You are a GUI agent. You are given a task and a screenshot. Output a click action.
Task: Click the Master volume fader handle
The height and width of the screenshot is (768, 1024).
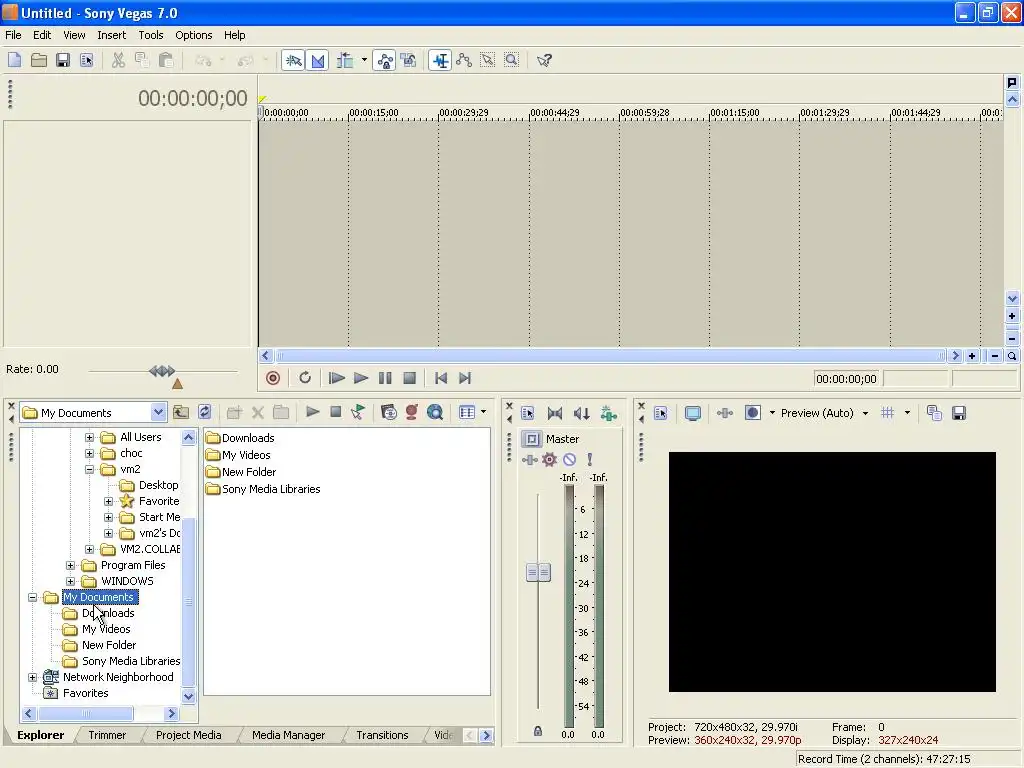click(538, 573)
